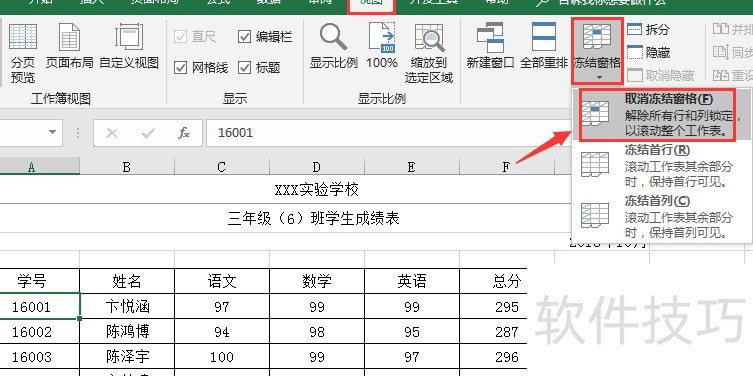Select total score cell 295
Viewport: 753px width, 376px height.
pyautogui.click(x=493, y=306)
